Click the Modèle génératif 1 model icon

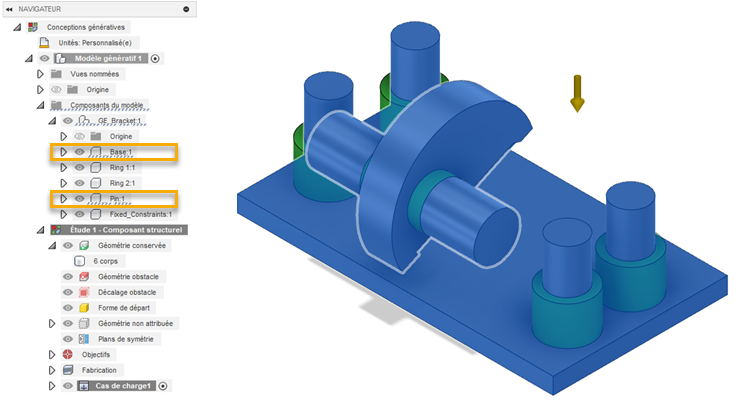point(60,59)
